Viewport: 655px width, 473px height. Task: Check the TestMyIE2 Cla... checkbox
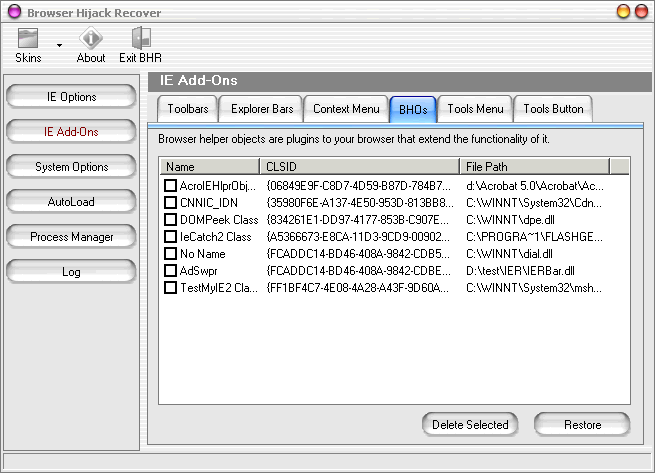coord(170,288)
